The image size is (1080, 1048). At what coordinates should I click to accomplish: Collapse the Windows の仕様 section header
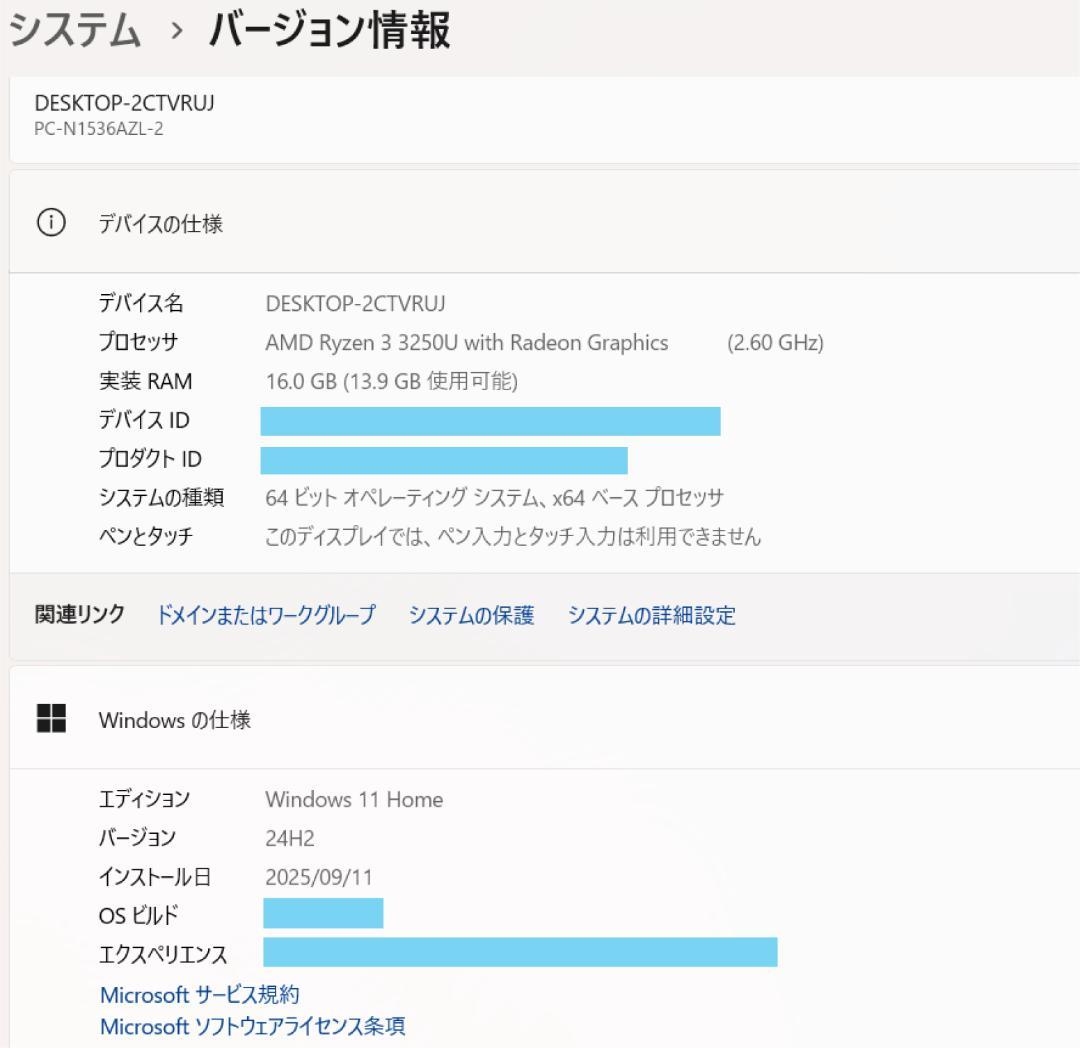click(x=544, y=718)
